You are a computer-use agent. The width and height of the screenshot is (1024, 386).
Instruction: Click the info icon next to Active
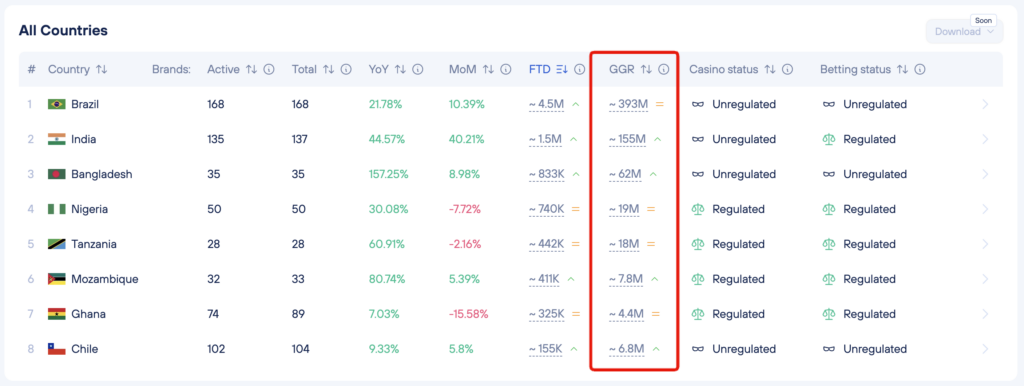268,69
